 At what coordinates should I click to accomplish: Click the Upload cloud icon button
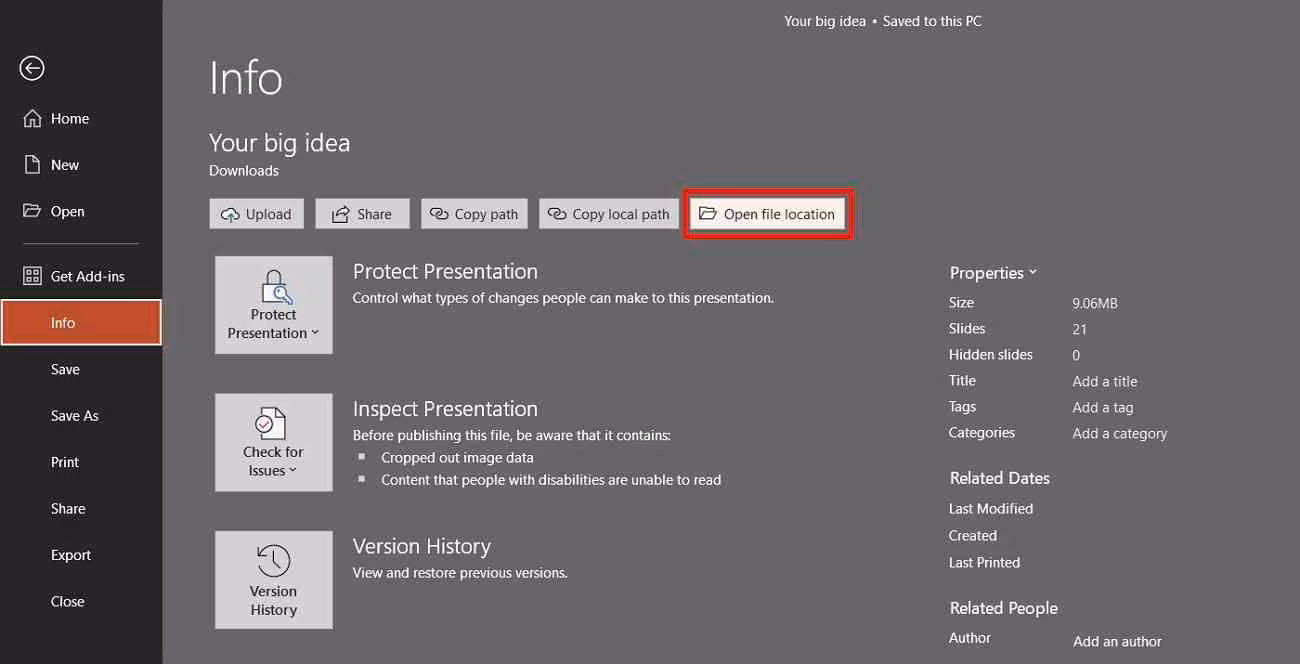pos(230,214)
